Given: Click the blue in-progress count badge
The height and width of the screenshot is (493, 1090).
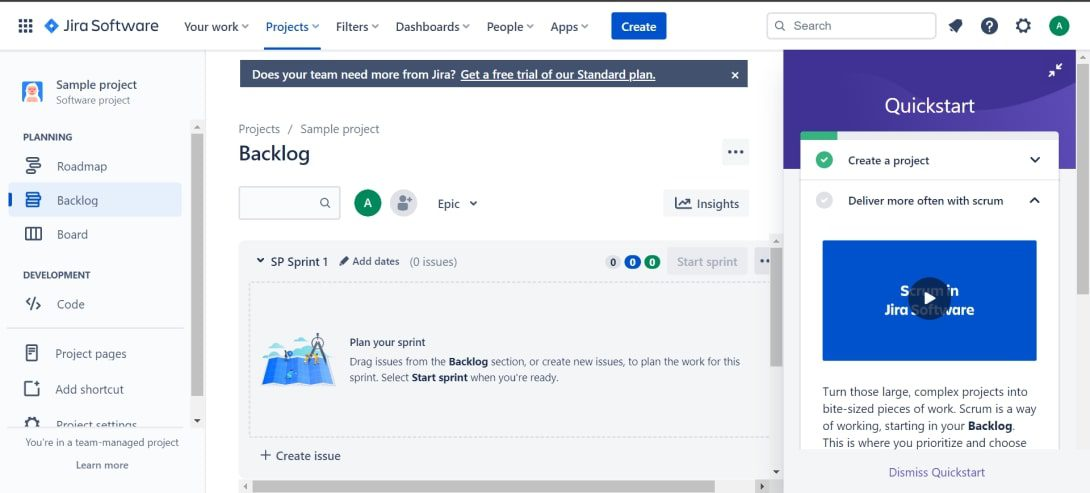Looking at the screenshot, I should click(x=632, y=262).
